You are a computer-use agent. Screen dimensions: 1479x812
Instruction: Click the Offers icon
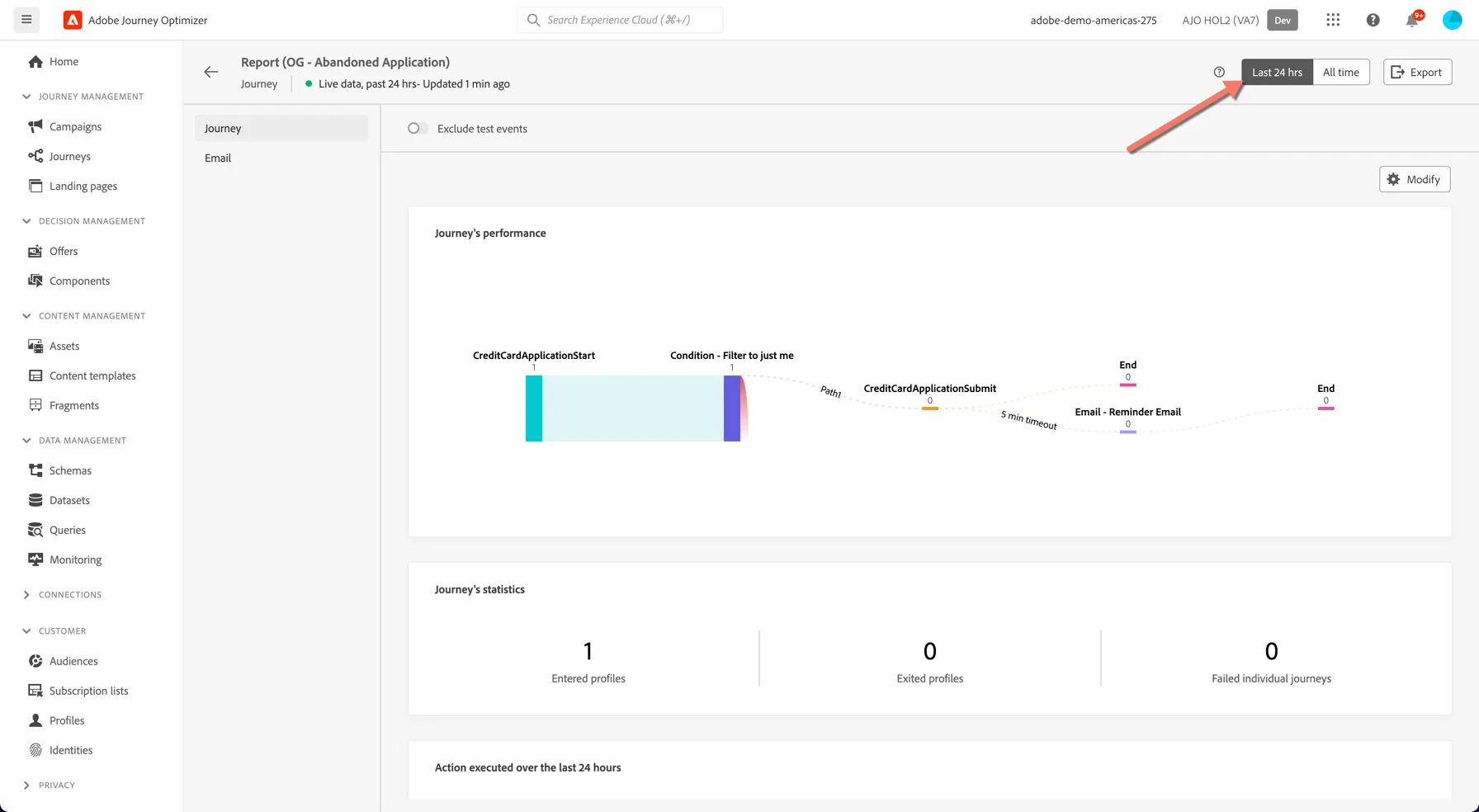35,251
